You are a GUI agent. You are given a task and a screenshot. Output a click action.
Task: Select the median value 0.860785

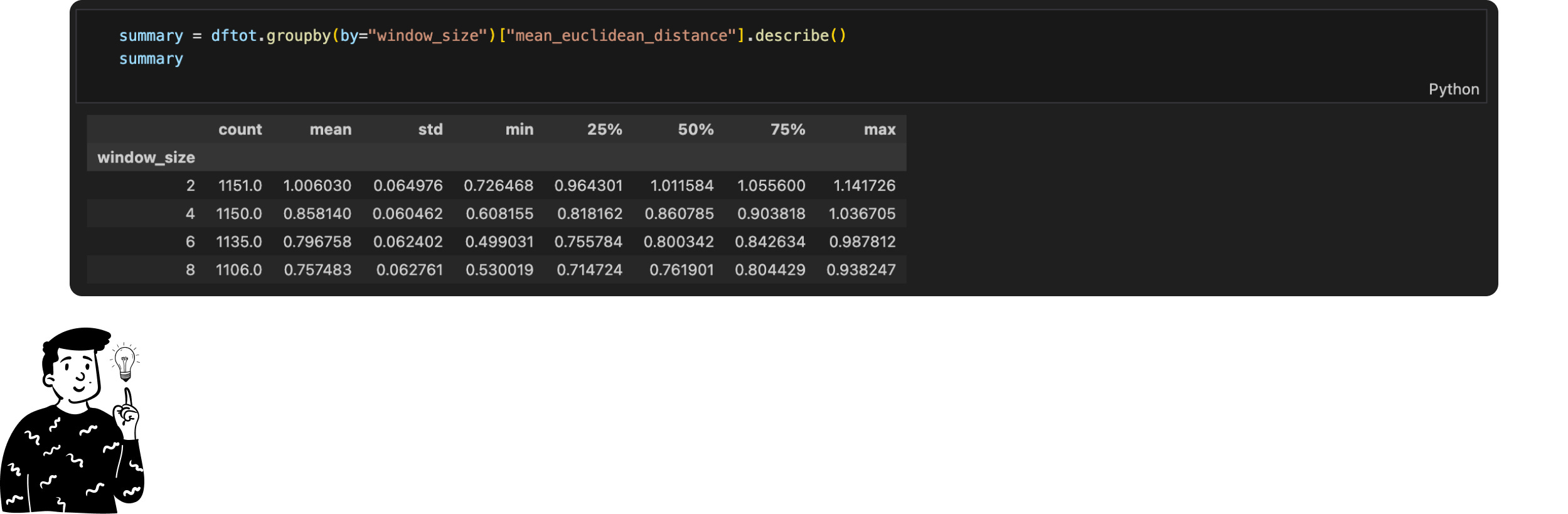tap(679, 214)
